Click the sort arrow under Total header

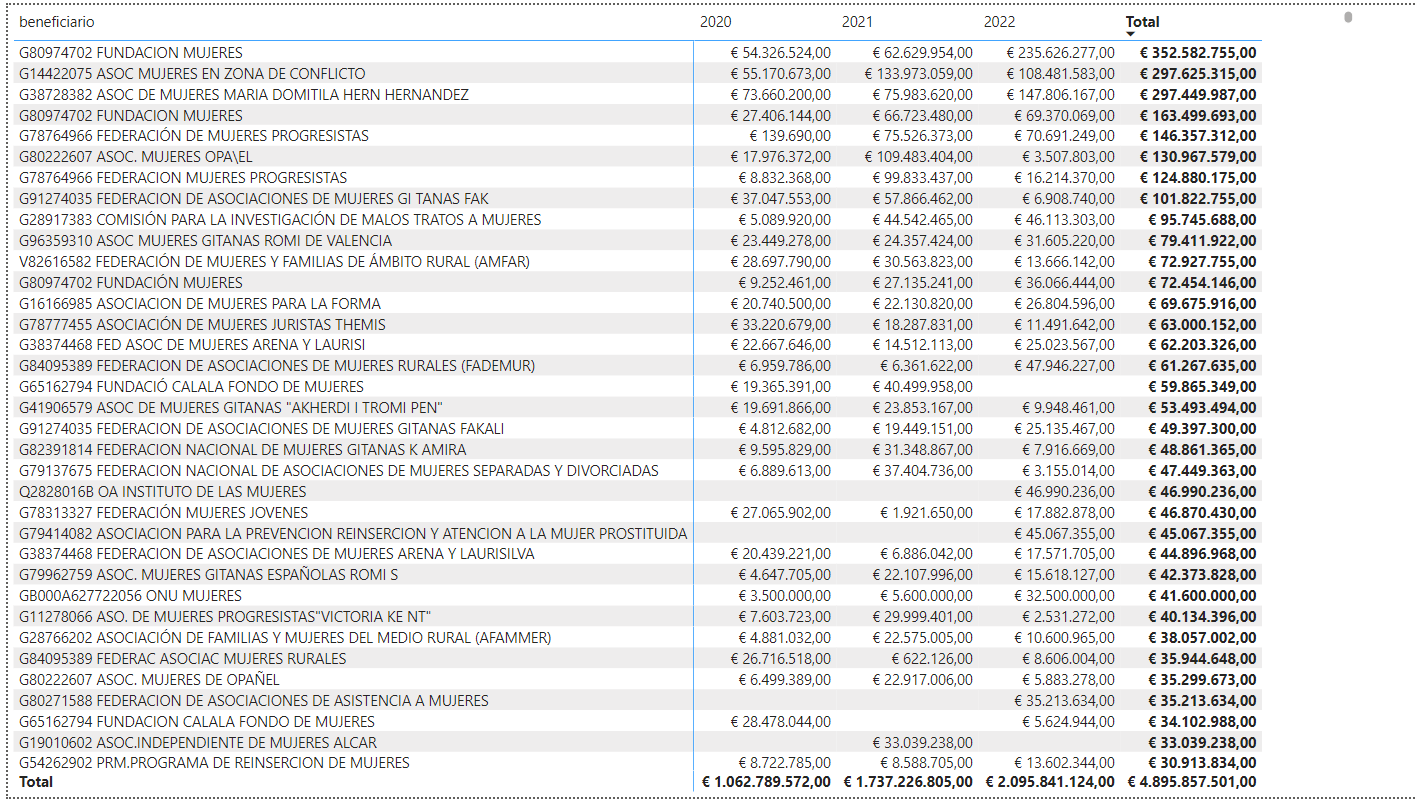coord(1130,35)
